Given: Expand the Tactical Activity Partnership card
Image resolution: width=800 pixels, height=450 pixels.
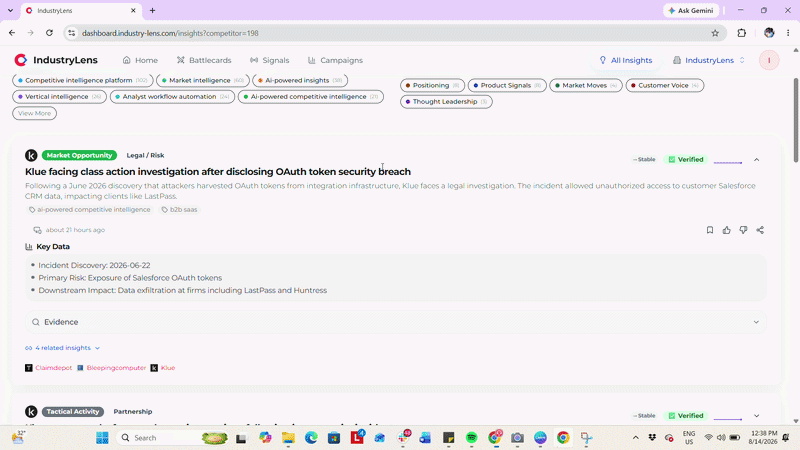Looking at the screenshot, I should tap(757, 416).
